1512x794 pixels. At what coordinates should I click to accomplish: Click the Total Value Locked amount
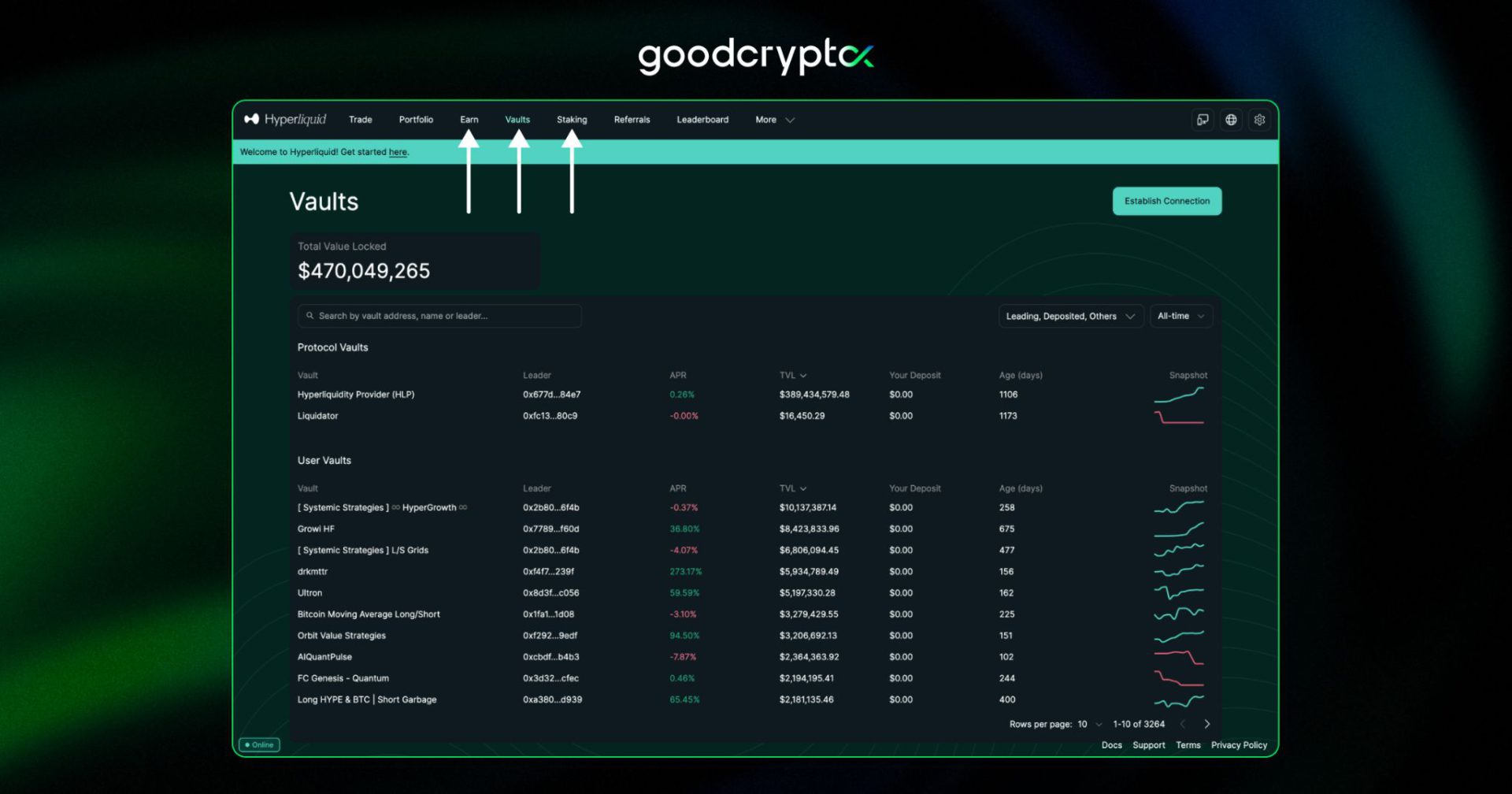pos(364,271)
